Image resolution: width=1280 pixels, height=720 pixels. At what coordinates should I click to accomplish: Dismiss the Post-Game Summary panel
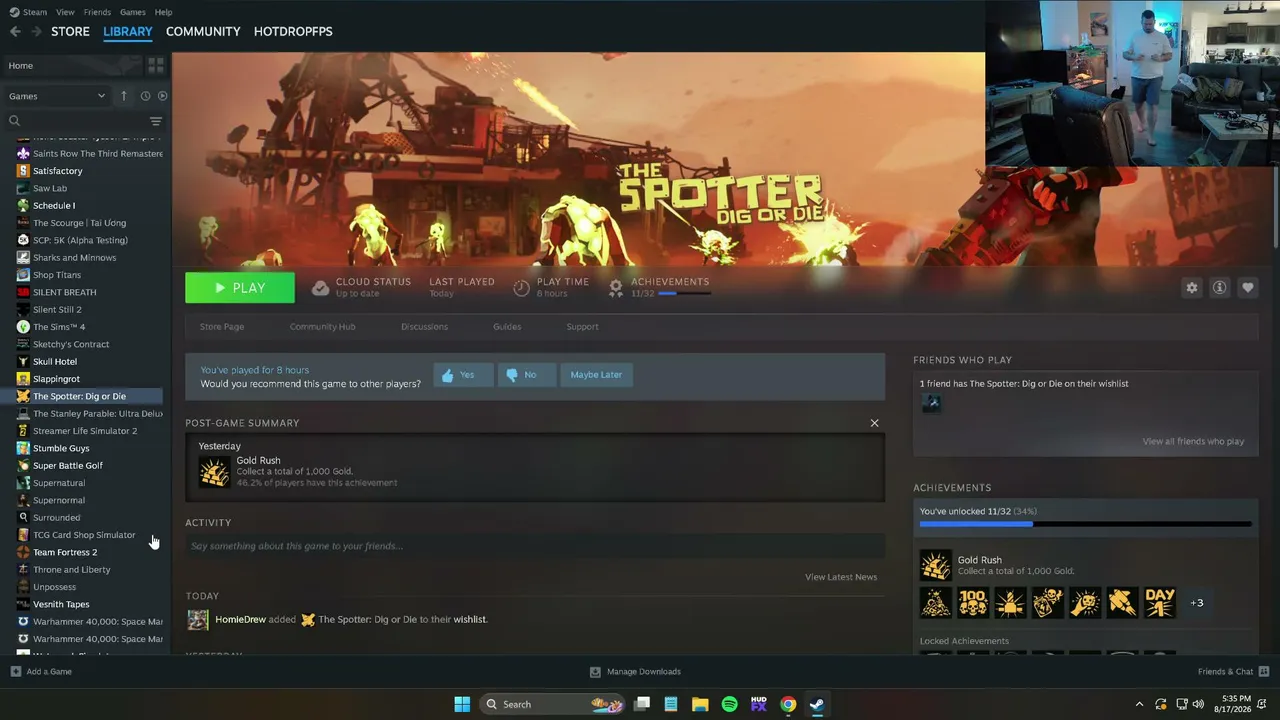875,423
